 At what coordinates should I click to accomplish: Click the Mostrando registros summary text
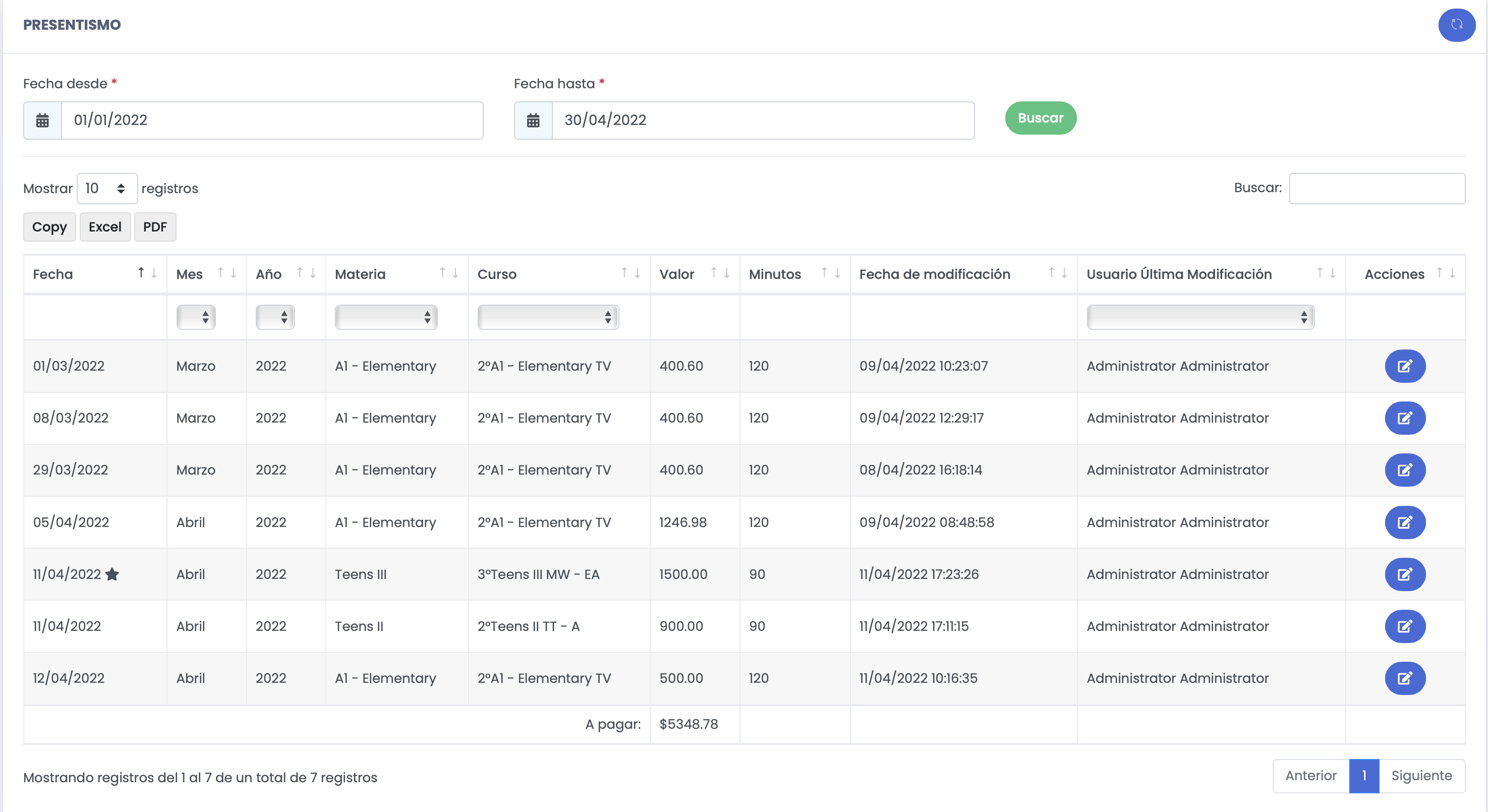[200, 778]
